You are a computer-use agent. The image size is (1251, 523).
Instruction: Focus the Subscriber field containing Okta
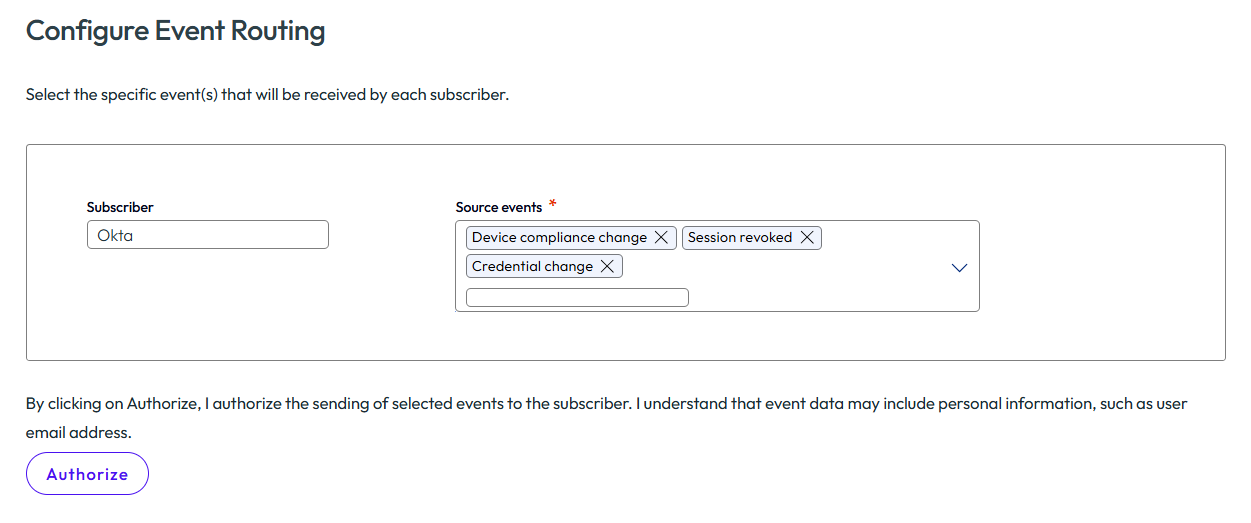point(208,235)
